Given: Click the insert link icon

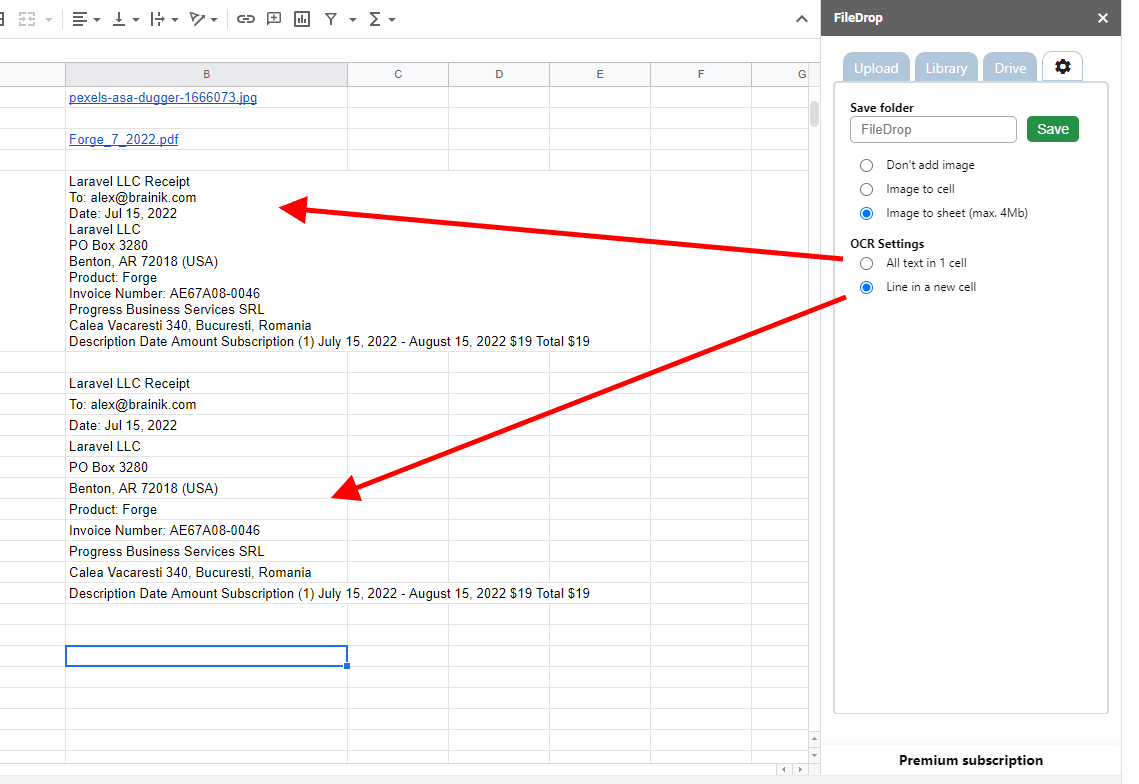Looking at the screenshot, I should point(246,20).
